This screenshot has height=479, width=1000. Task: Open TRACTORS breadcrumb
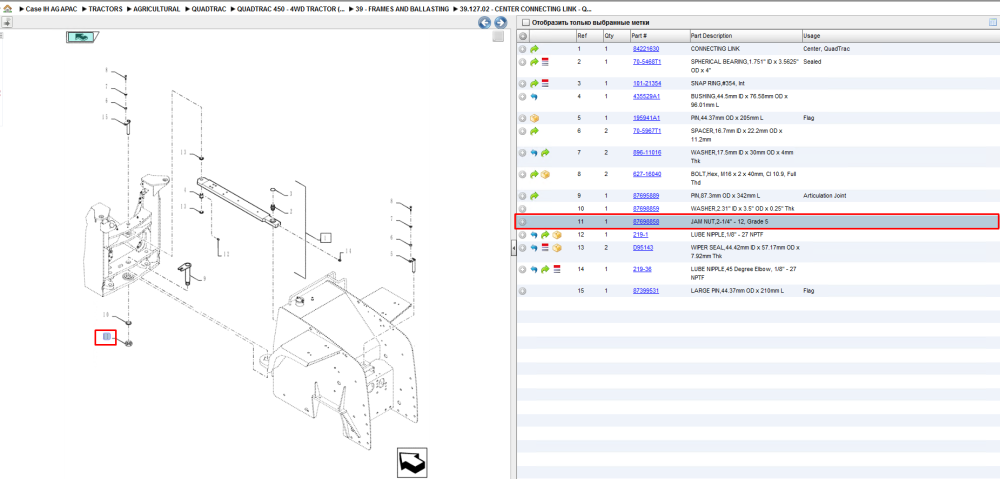pos(105,10)
